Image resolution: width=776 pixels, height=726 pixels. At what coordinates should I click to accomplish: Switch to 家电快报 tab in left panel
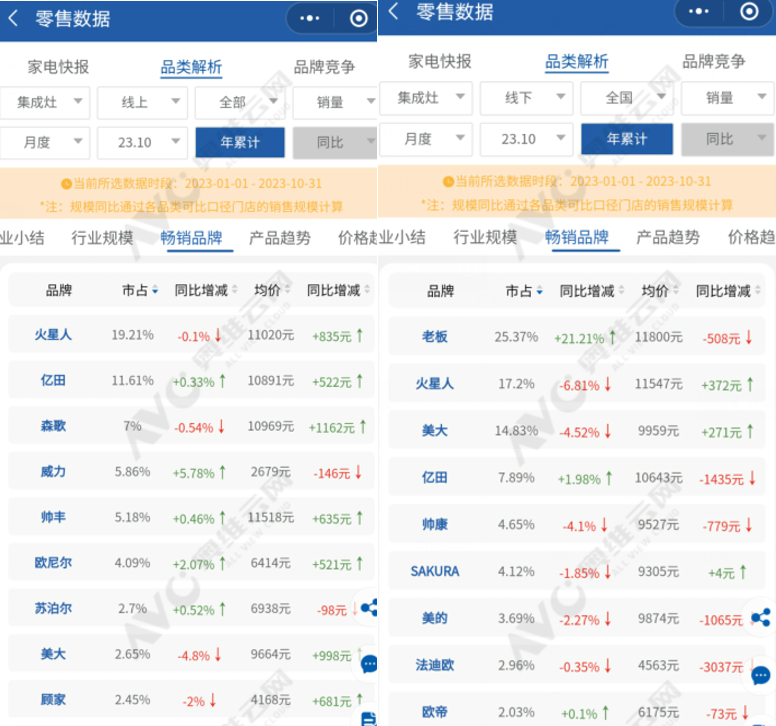pyautogui.click(x=58, y=67)
